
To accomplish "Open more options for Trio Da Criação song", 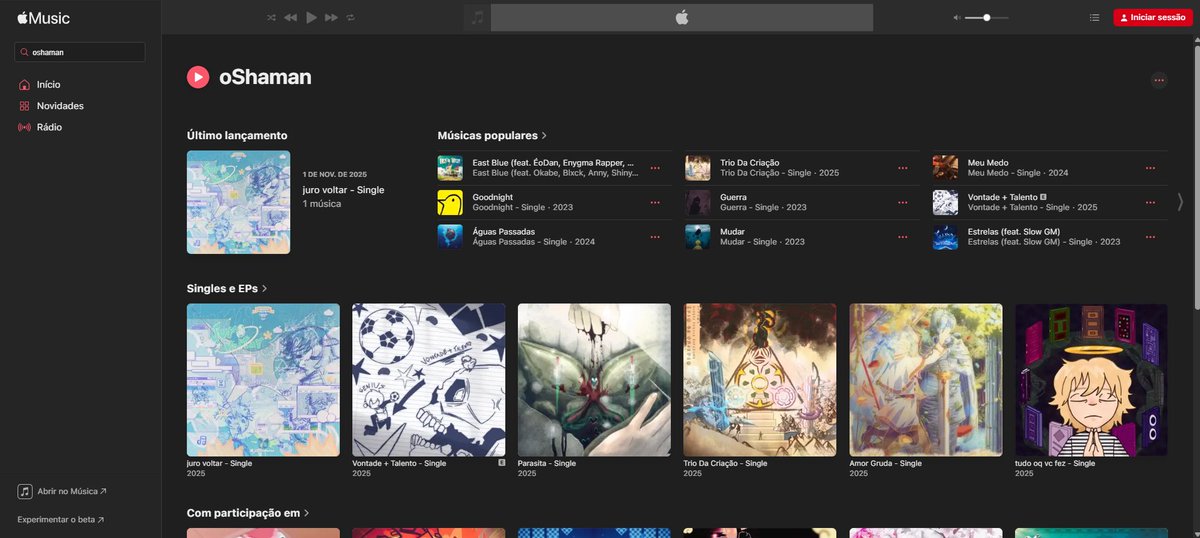I will point(903,168).
